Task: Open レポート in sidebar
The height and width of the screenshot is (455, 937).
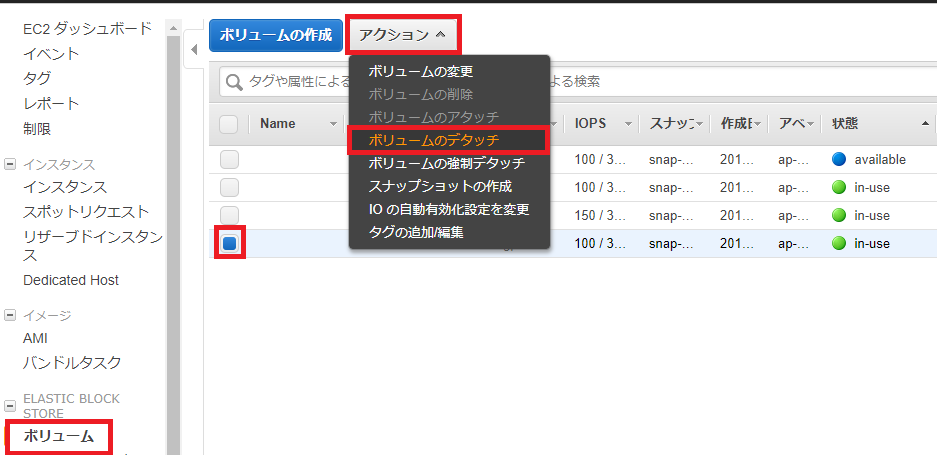Action: (x=51, y=103)
